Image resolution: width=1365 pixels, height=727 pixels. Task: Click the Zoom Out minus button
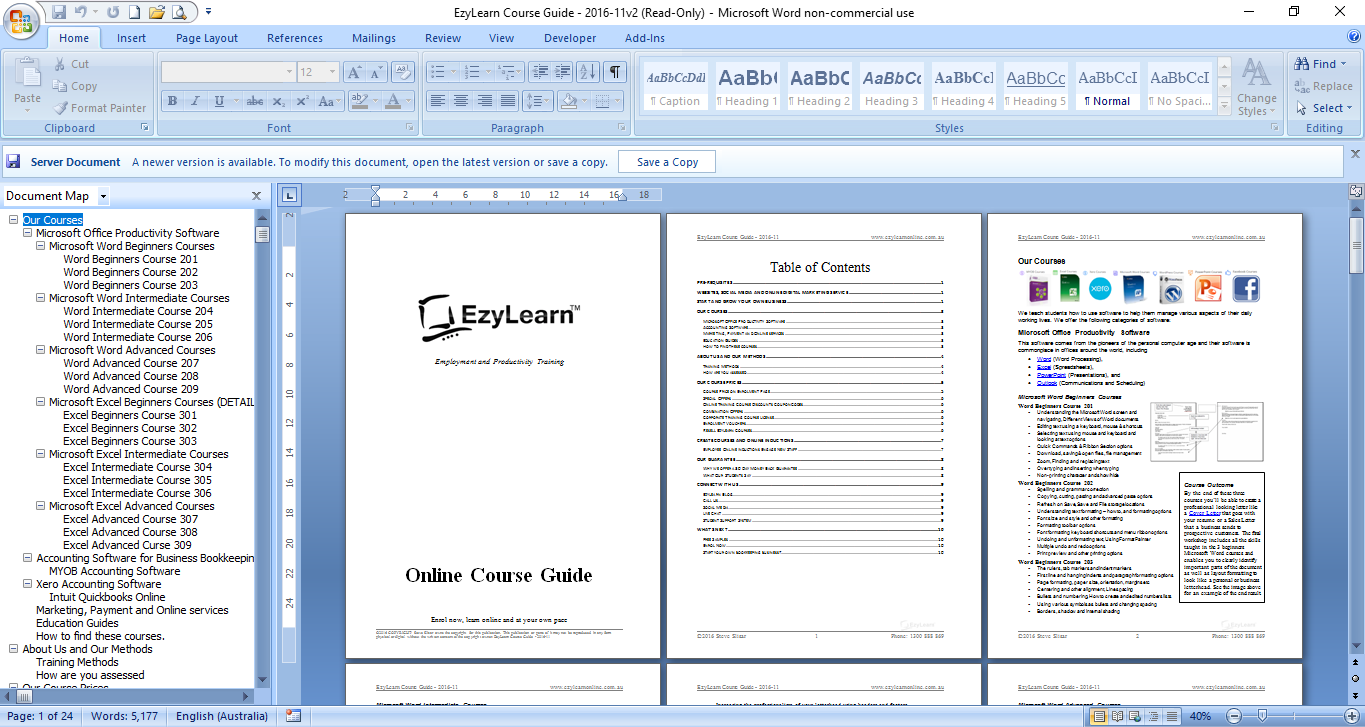coord(1232,716)
